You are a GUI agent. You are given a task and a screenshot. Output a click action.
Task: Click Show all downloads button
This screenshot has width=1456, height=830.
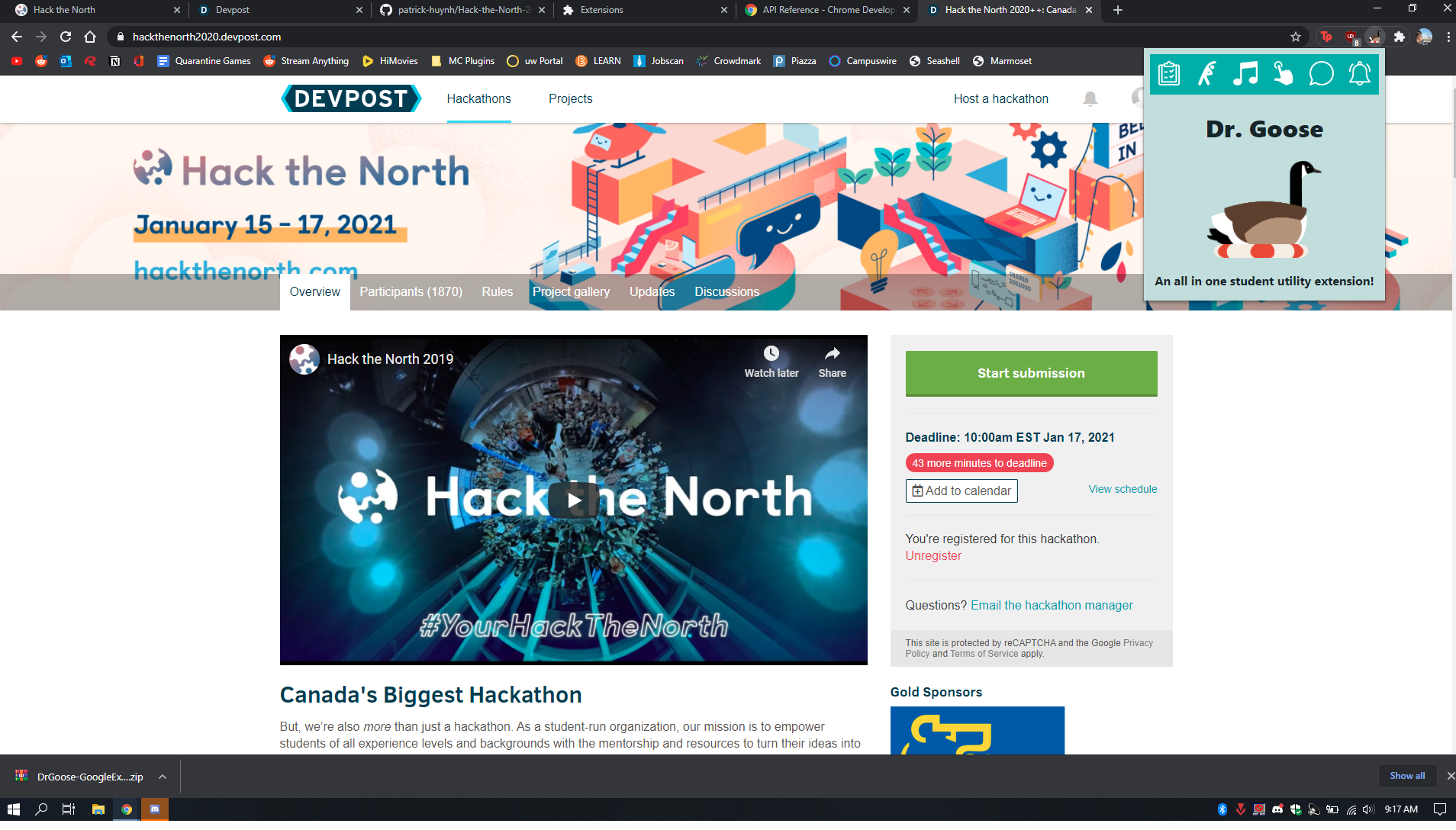[x=1407, y=776]
